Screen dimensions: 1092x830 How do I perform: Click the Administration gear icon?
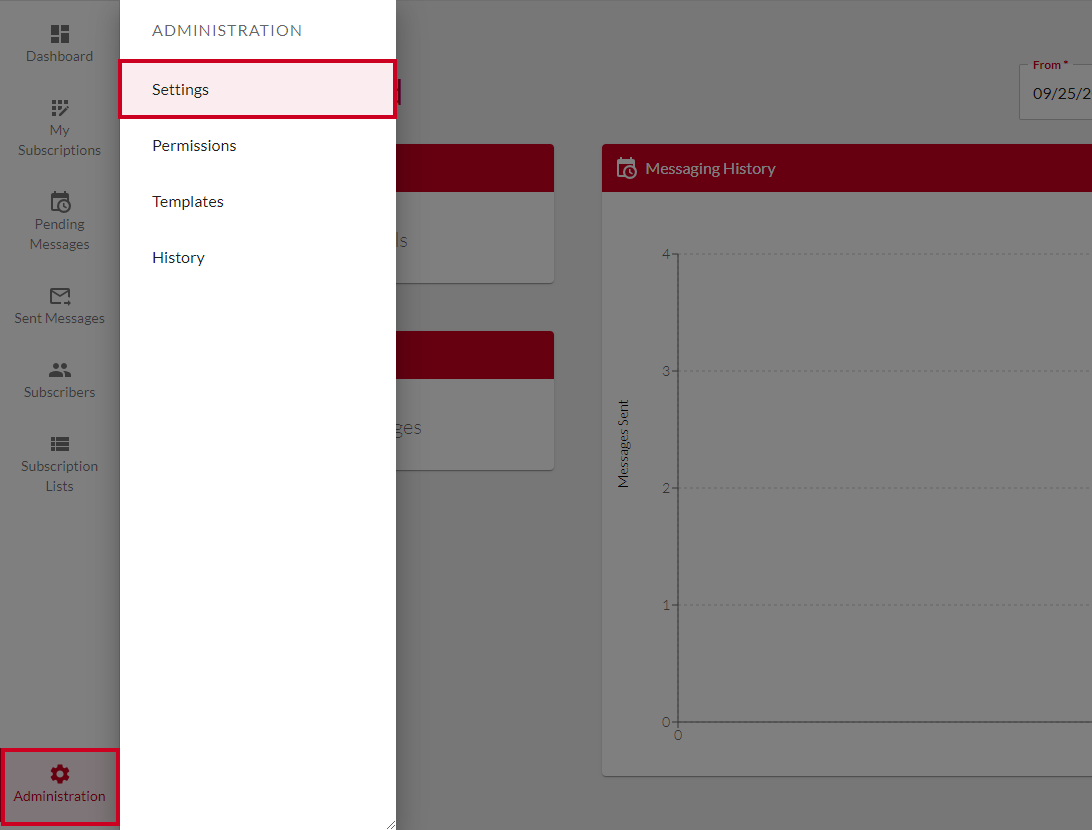coord(60,774)
